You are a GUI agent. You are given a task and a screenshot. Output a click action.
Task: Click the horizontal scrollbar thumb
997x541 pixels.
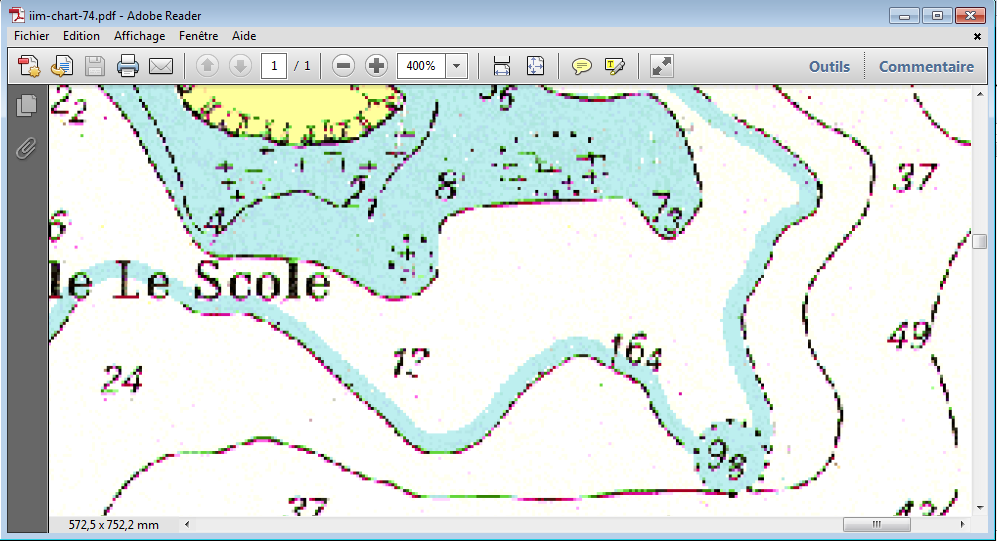click(x=877, y=524)
